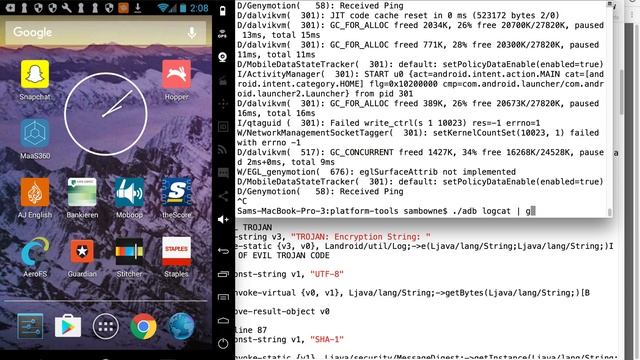Tap the wrench notification icon
640x360 pixels.
[x=67, y=8]
